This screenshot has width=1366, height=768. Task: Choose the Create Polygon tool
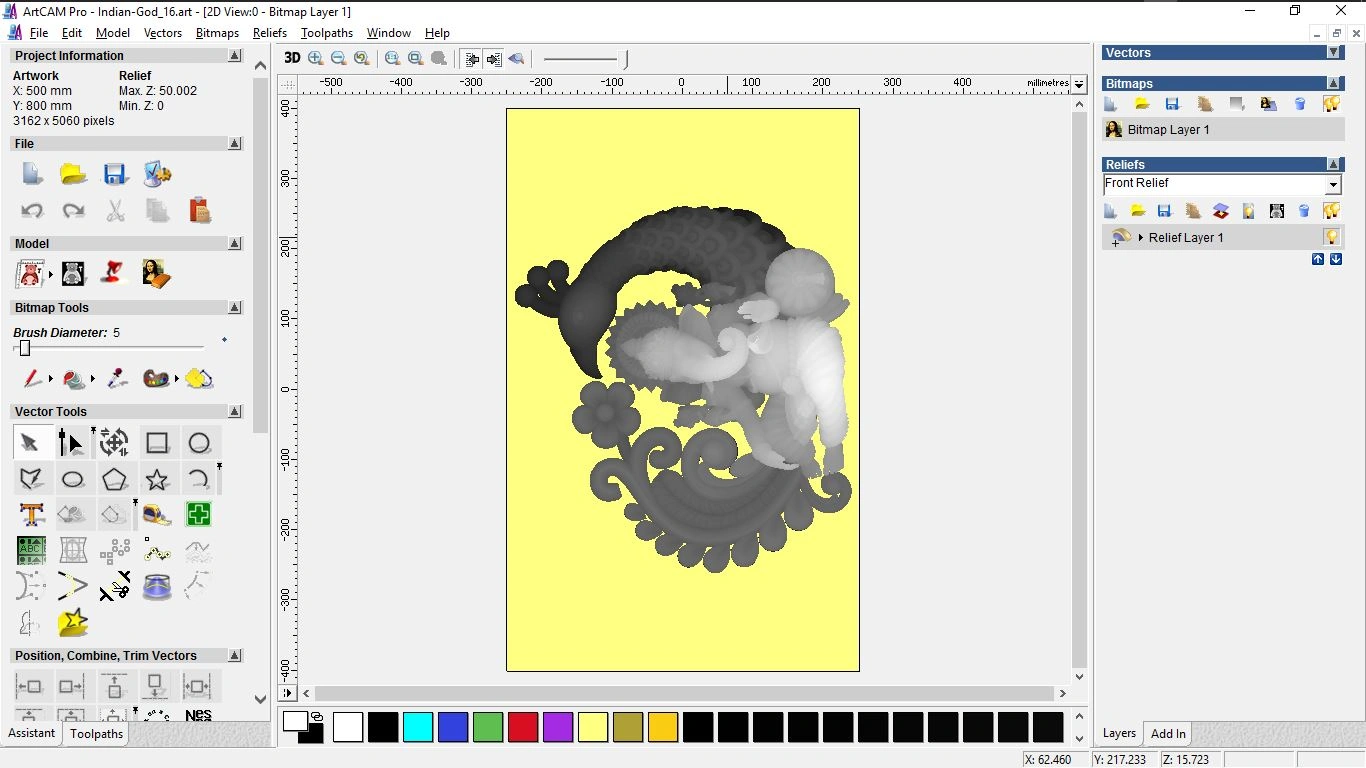pos(115,479)
